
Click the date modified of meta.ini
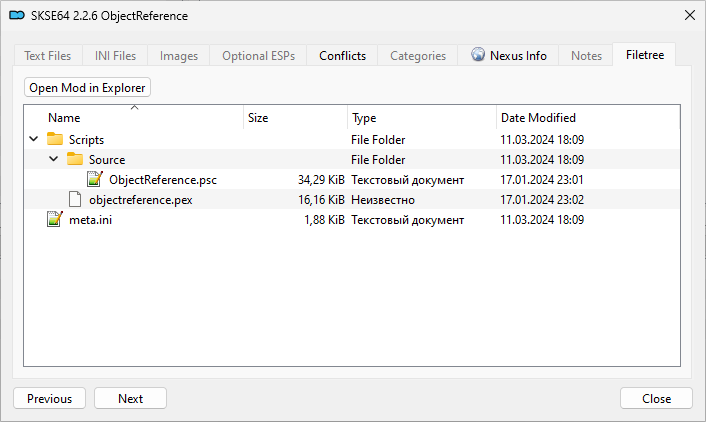(x=542, y=220)
